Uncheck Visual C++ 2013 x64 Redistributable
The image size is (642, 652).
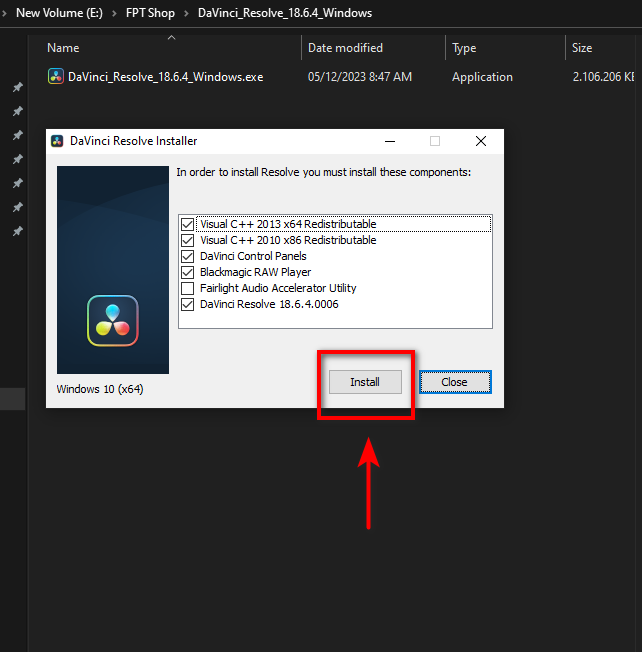[188, 224]
